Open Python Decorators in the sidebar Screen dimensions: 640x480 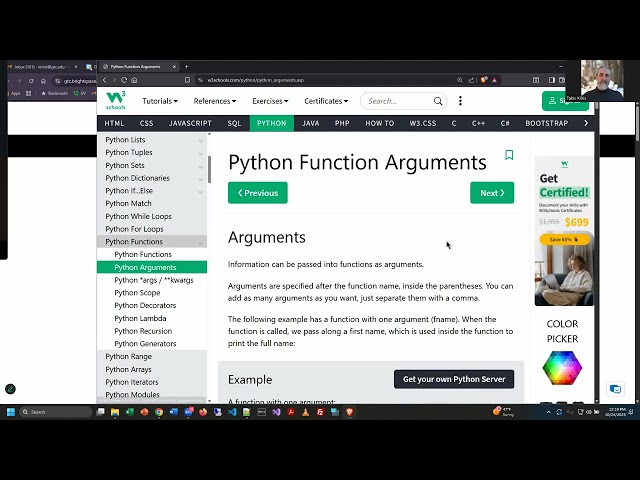click(145, 305)
